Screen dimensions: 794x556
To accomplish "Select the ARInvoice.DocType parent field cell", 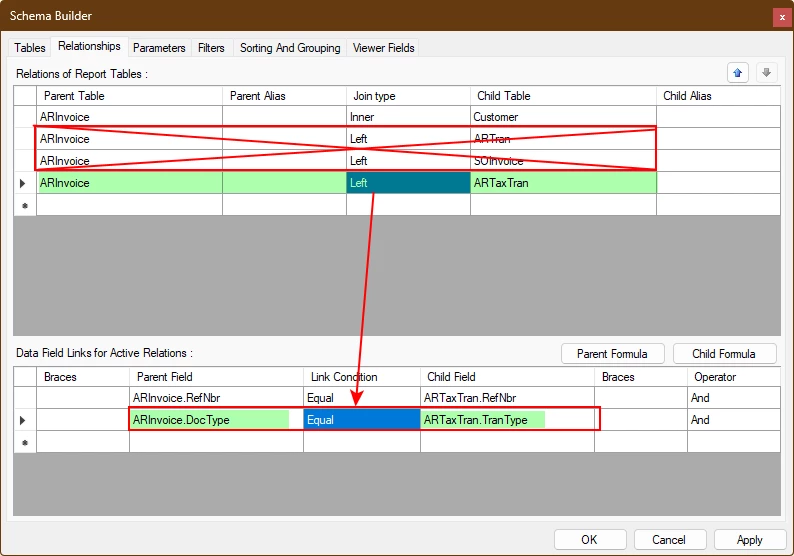I will point(216,420).
